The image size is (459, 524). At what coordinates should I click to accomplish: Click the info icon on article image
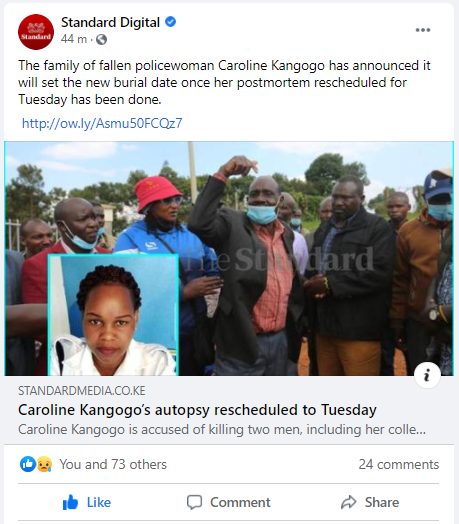pyautogui.click(x=427, y=375)
